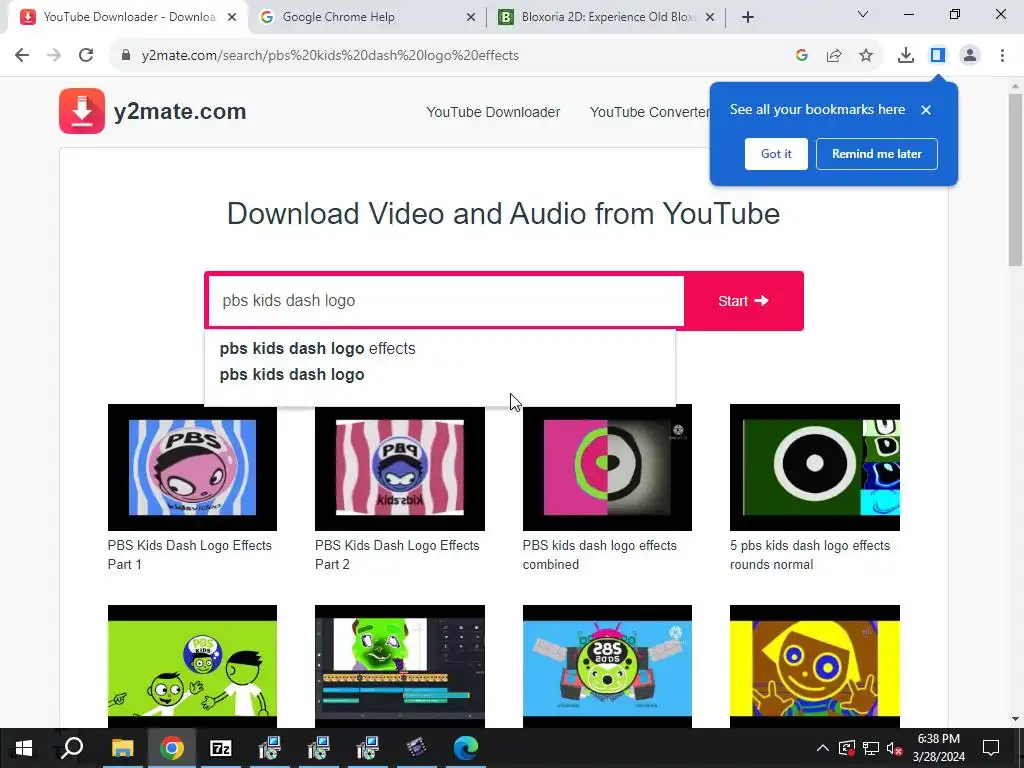The image size is (1024, 768).
Task: Open thumbnail of dash logo effects combined
Action: pyautogui.click(x=607, y=468)
